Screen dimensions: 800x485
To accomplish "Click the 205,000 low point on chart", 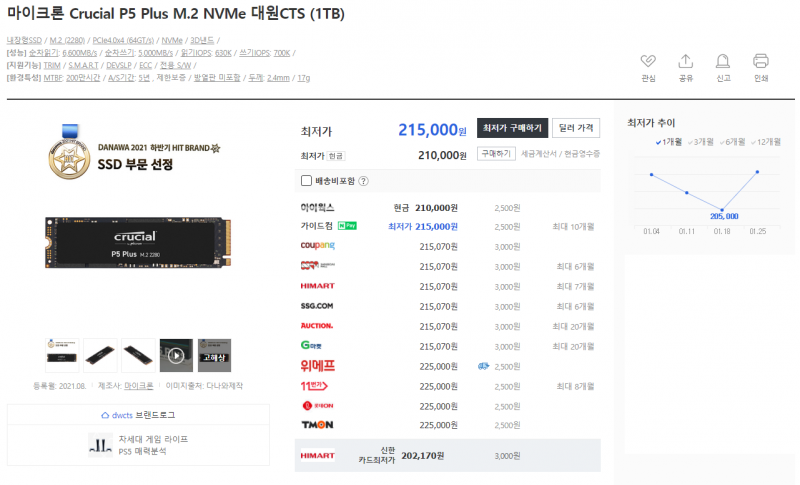I will [x=722, y=210].
